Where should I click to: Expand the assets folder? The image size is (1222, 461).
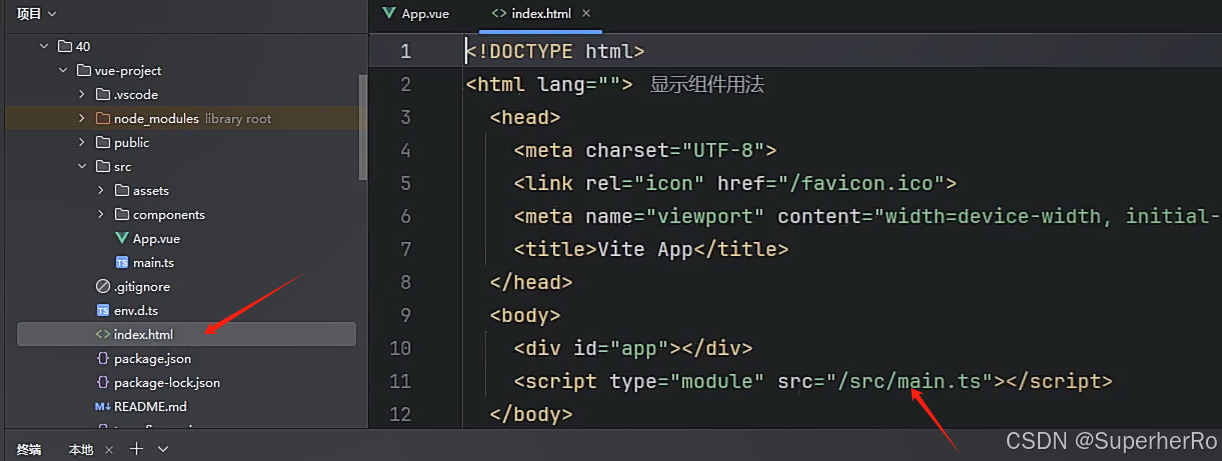[101, 190]
